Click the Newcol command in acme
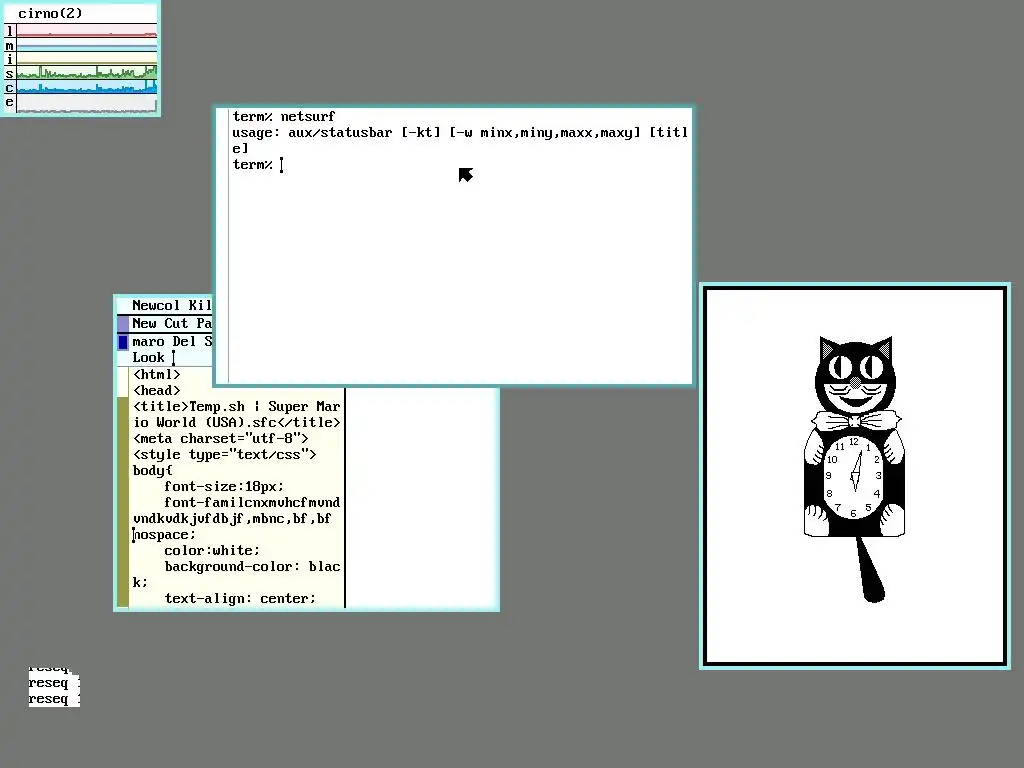This screenshot has height=768, width=1024. [155, 305]
